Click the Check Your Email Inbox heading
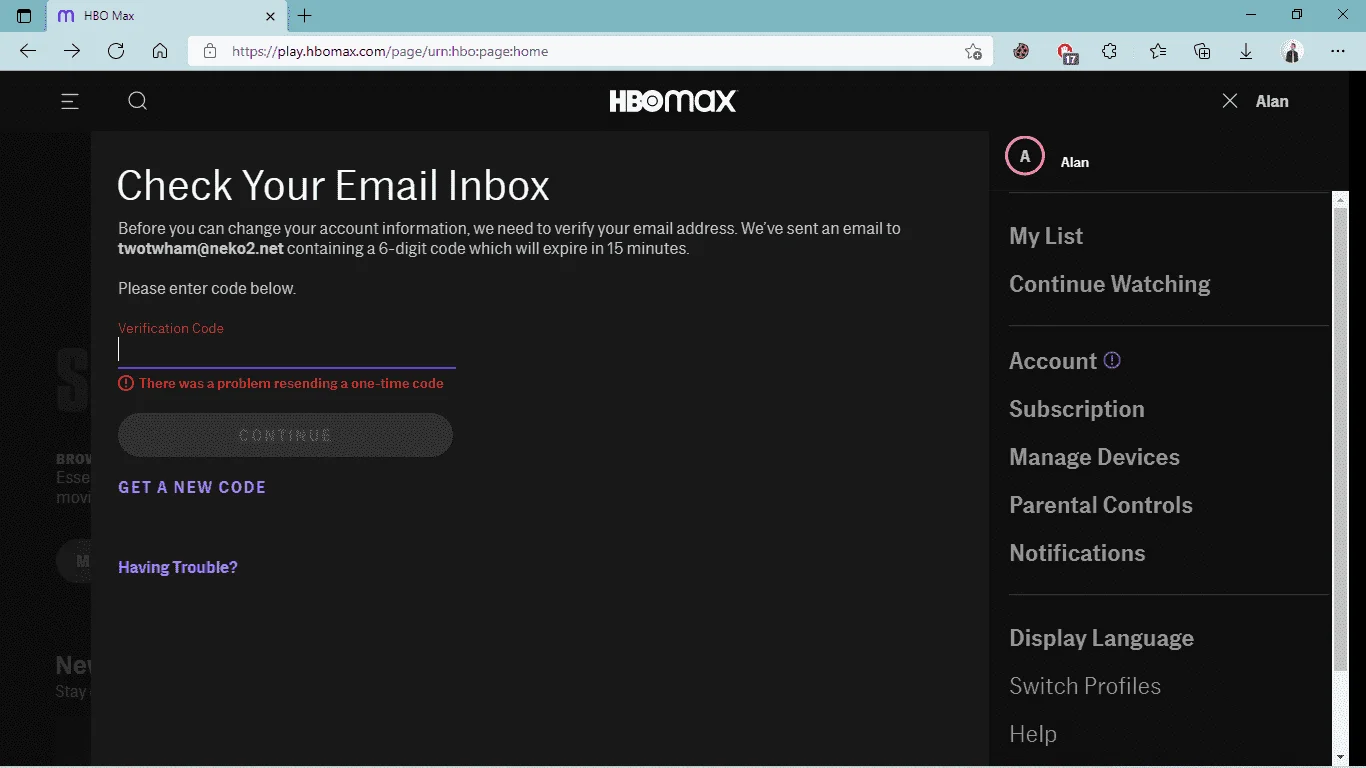 pyautogui.click(x=333, y=186)
